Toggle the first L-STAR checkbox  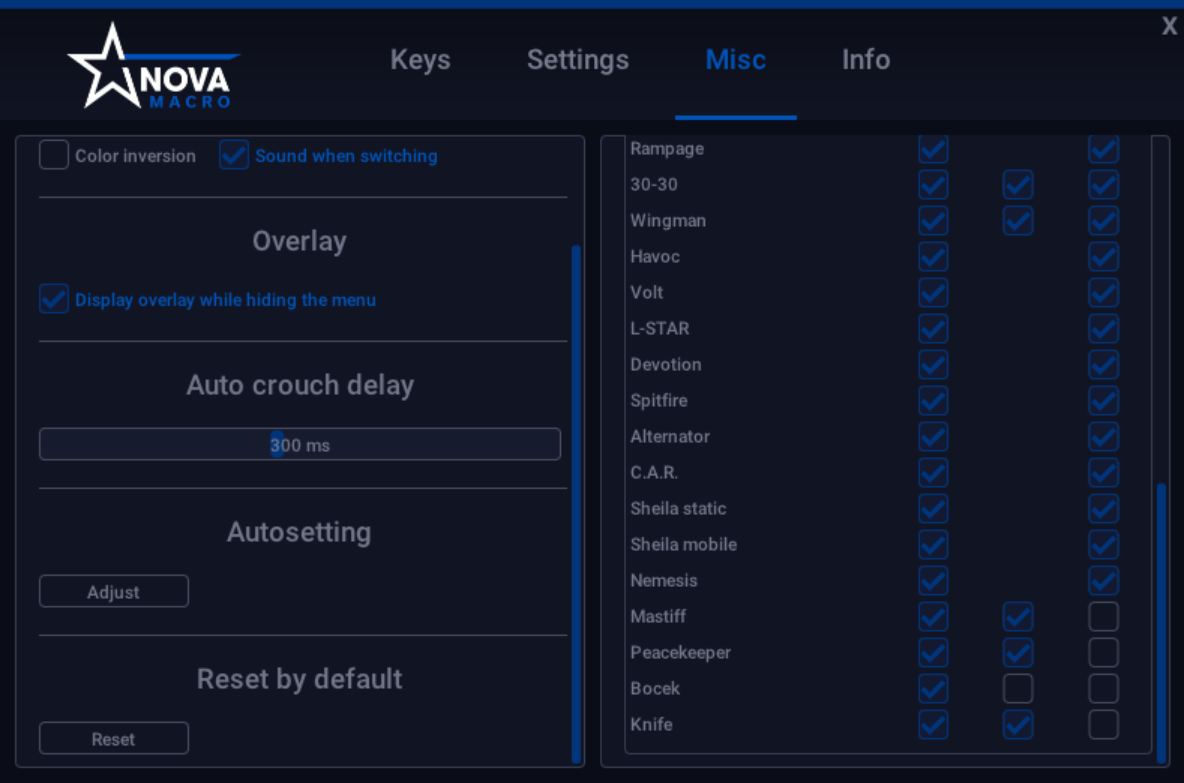pos(933,328)
